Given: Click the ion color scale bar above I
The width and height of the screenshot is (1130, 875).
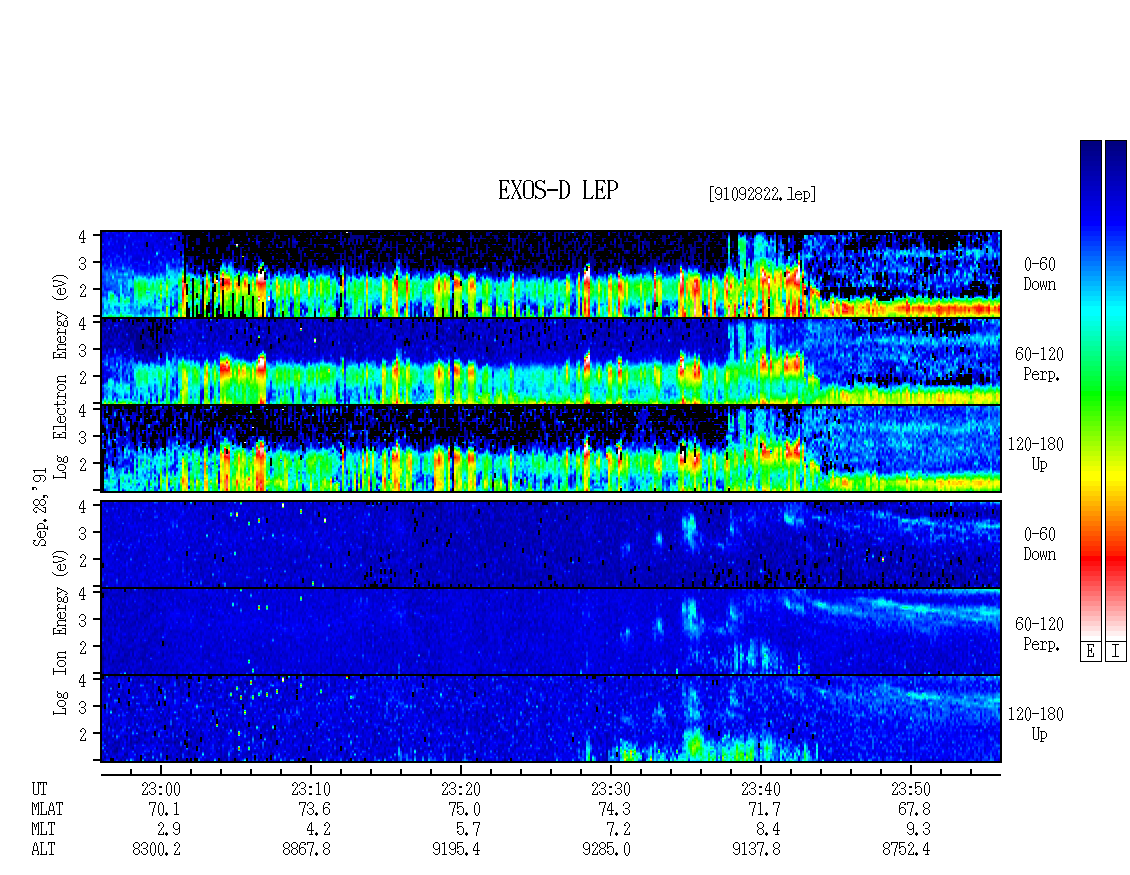Looking at the screenshot, I should 1116,390.
